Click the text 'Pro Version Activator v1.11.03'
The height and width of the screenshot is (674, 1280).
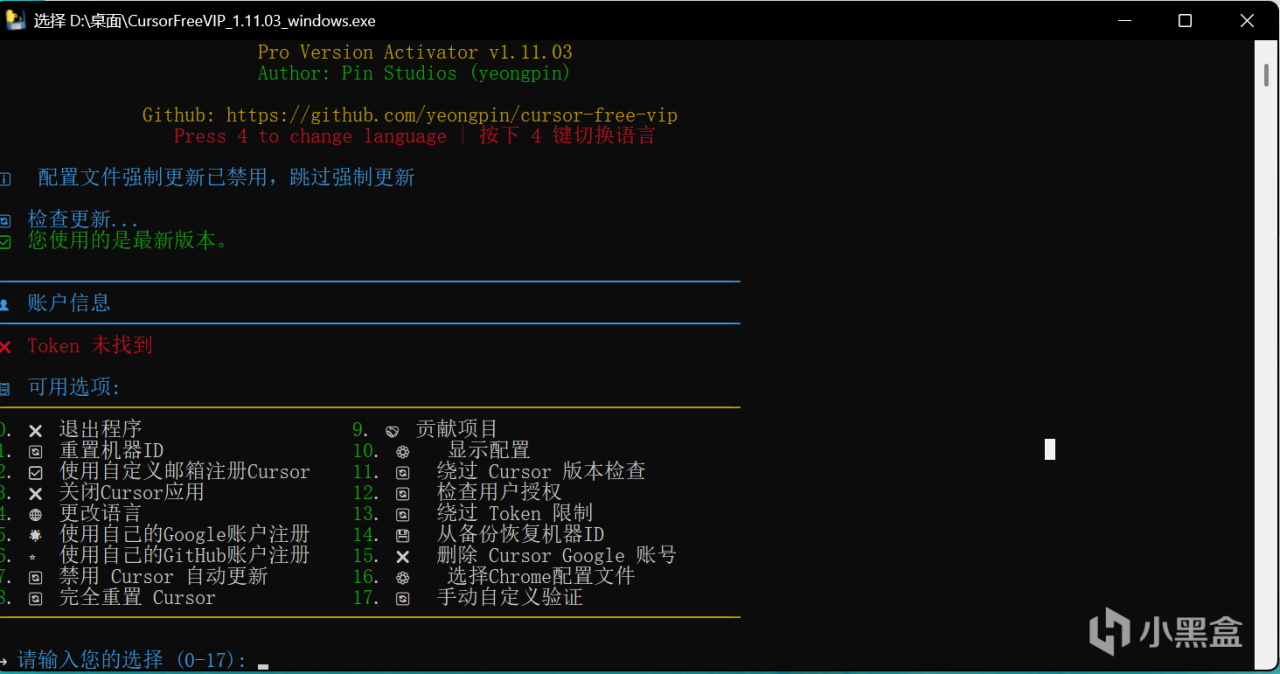415,52
